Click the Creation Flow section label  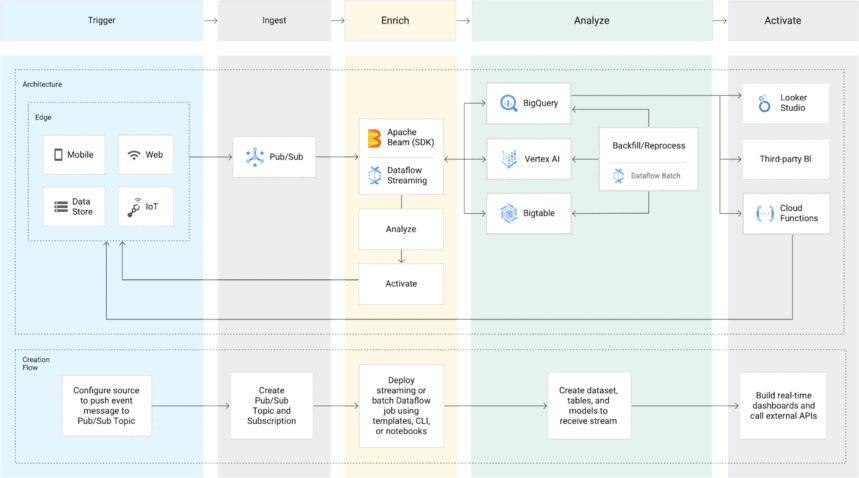(36, 364)
